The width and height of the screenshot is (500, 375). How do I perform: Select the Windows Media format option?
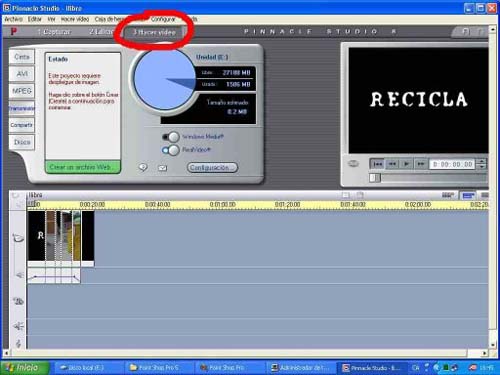click(x=171, y=137)
